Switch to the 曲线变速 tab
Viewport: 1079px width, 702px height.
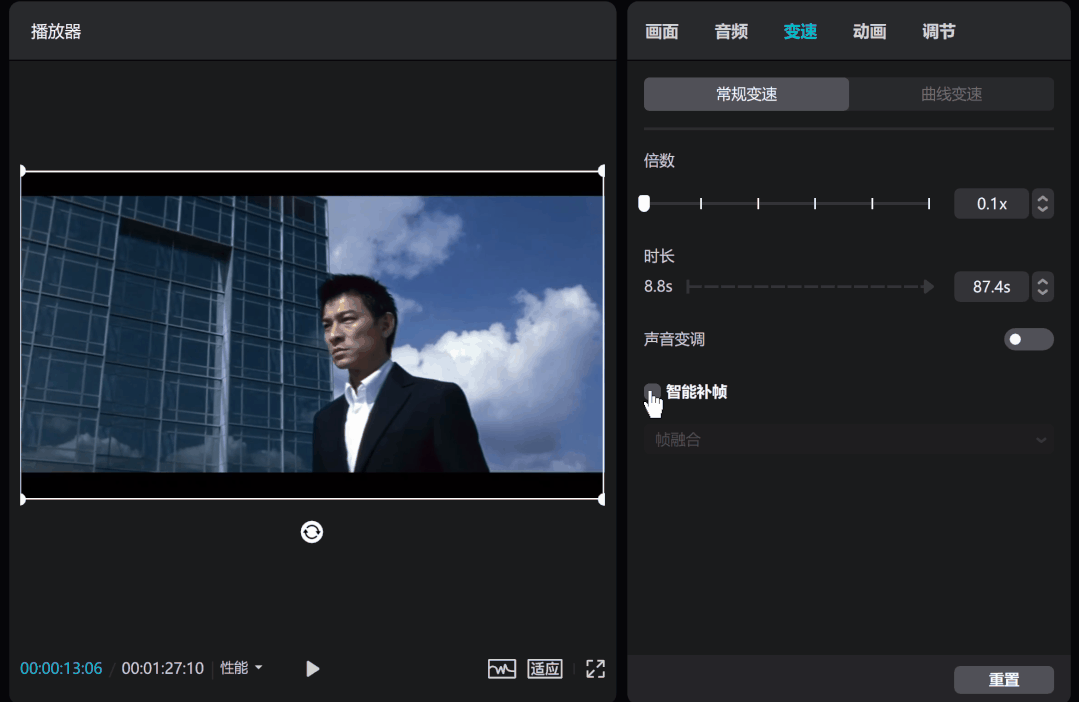coord(951,94)
